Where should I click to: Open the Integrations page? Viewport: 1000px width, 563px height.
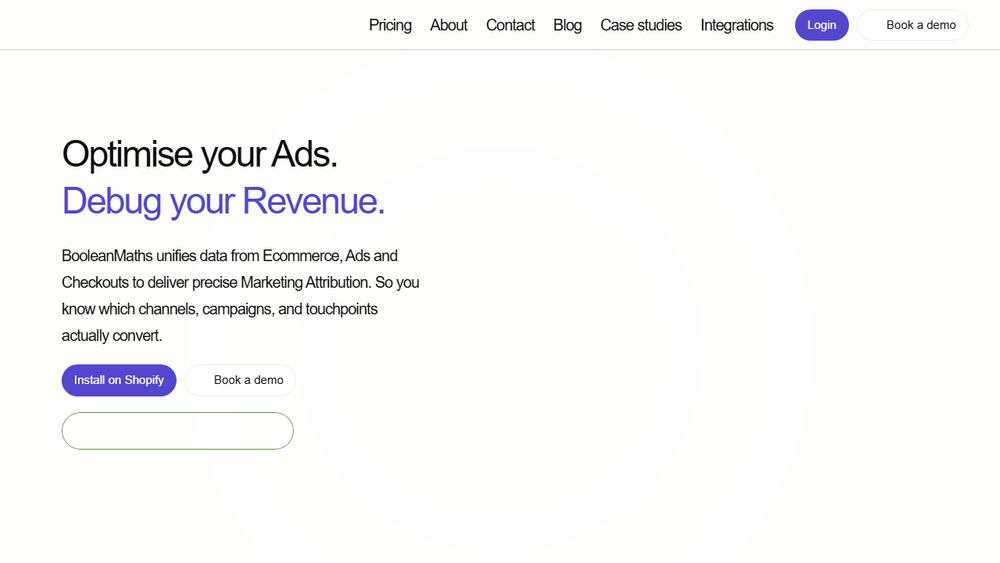click(x=737, y=25)
